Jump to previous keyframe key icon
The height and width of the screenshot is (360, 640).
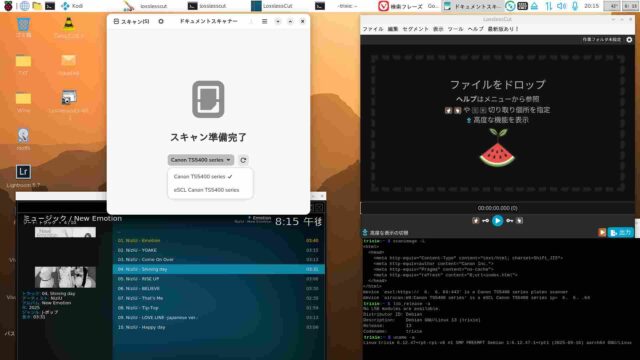coord(486,221)
